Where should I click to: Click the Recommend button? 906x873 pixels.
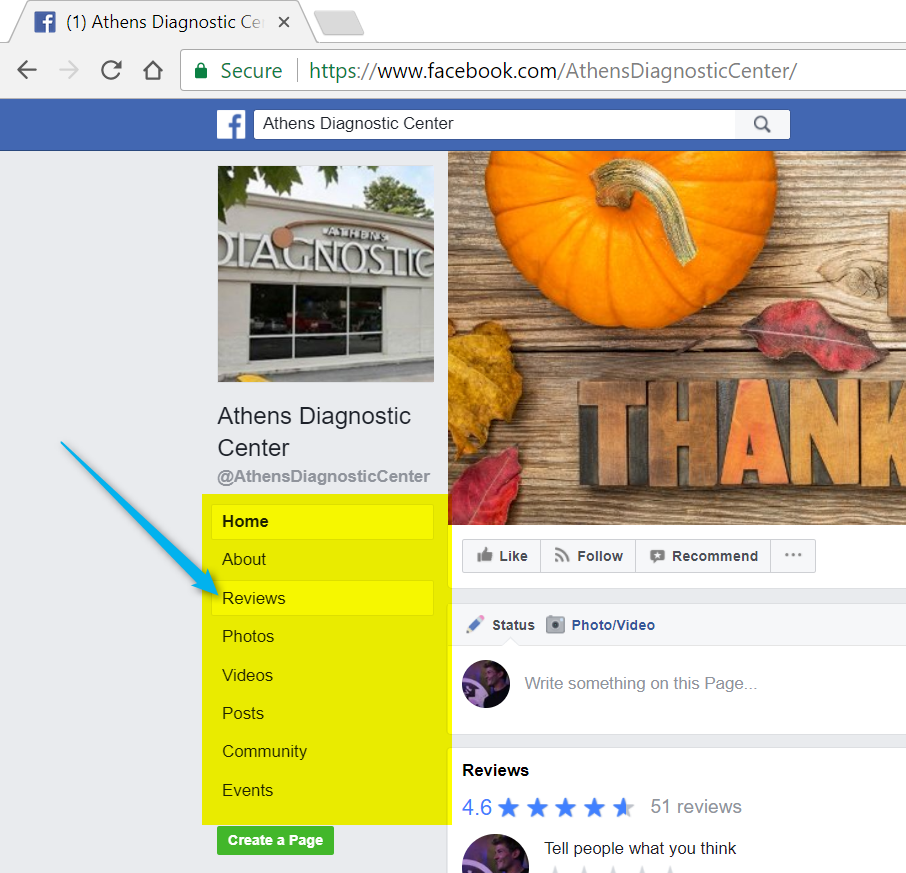[x=703, y=556]
